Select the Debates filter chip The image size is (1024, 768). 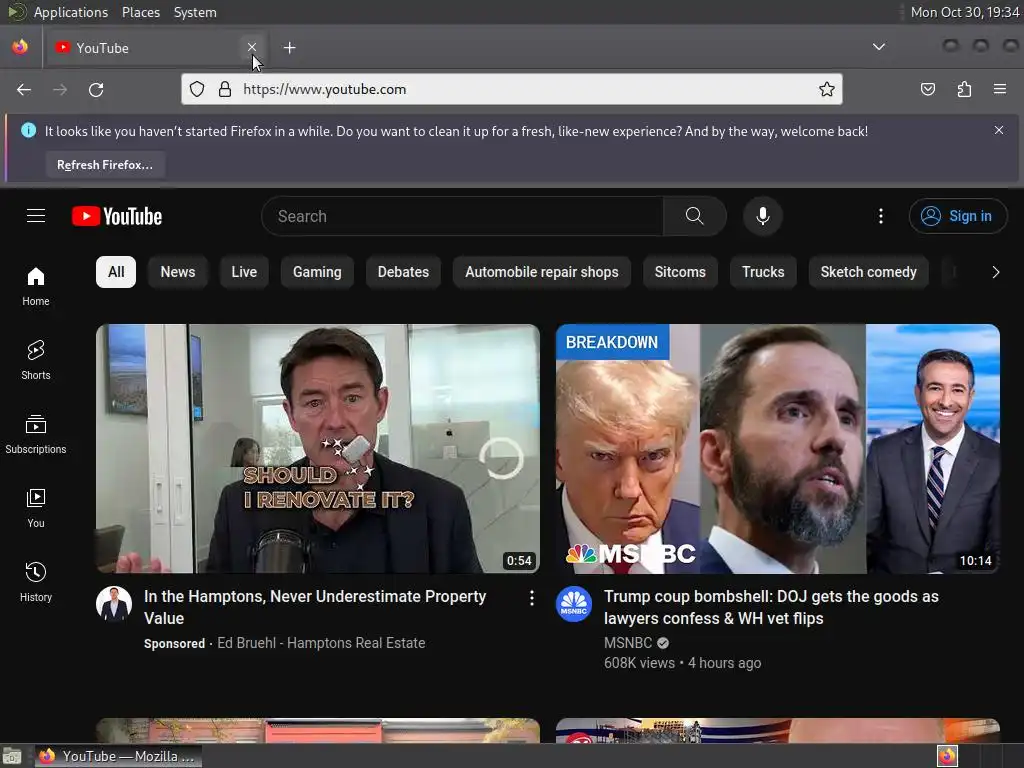pyautogui.click(x=403, y=272)
